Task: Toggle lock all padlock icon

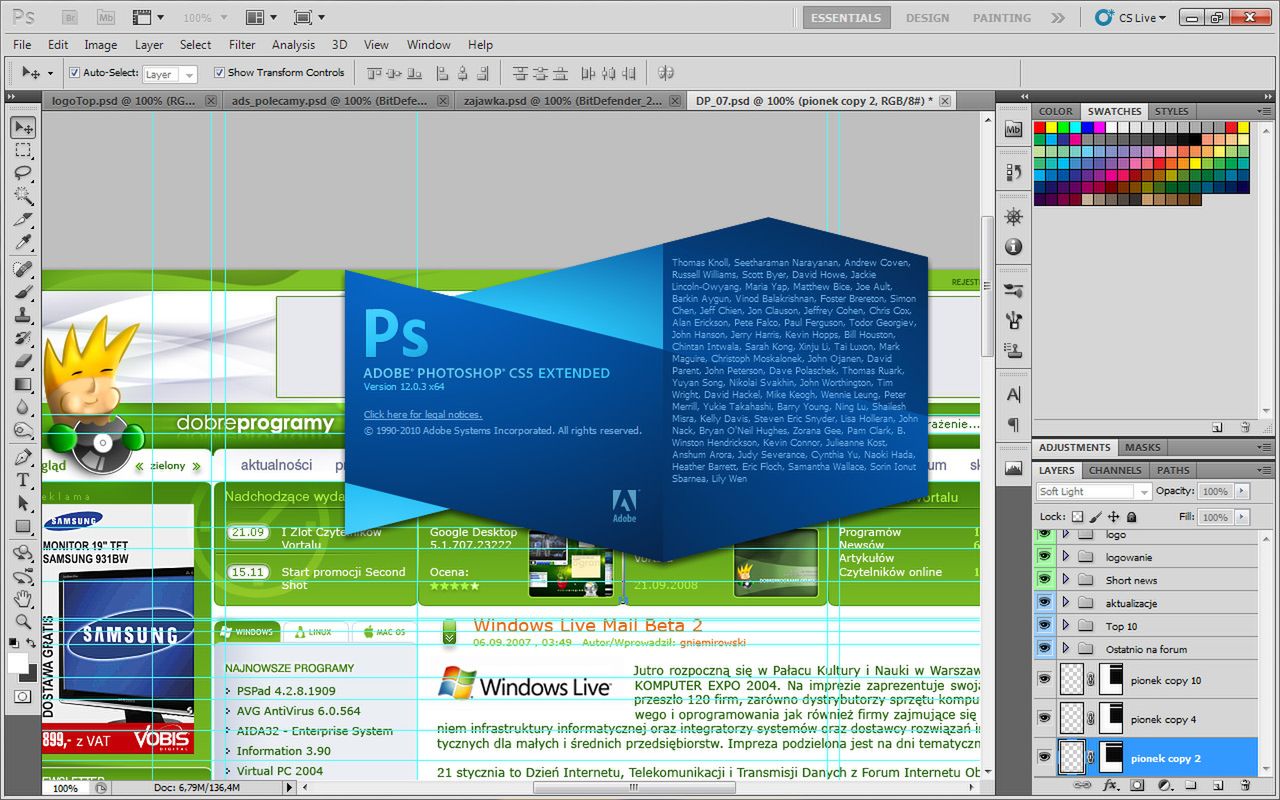Action: coord(1131,517)
